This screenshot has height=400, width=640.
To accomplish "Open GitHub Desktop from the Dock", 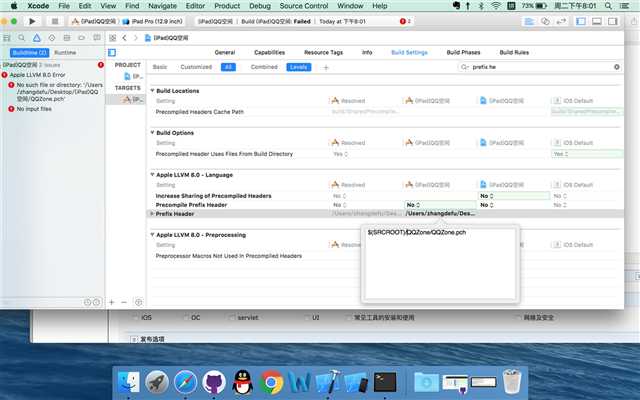I will (x=214, y=383).
